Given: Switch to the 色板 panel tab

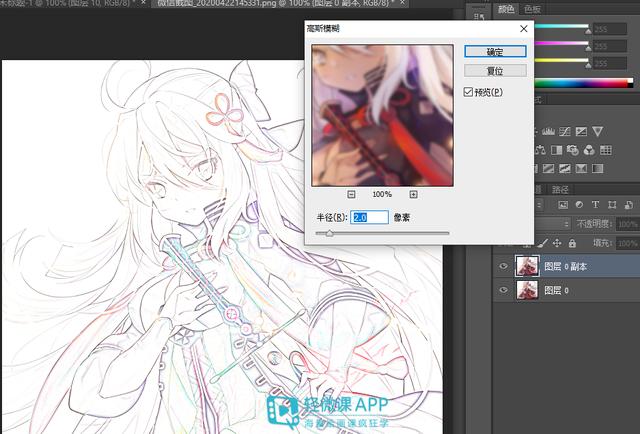Looking at the screenshot, I should pos(532,9).
